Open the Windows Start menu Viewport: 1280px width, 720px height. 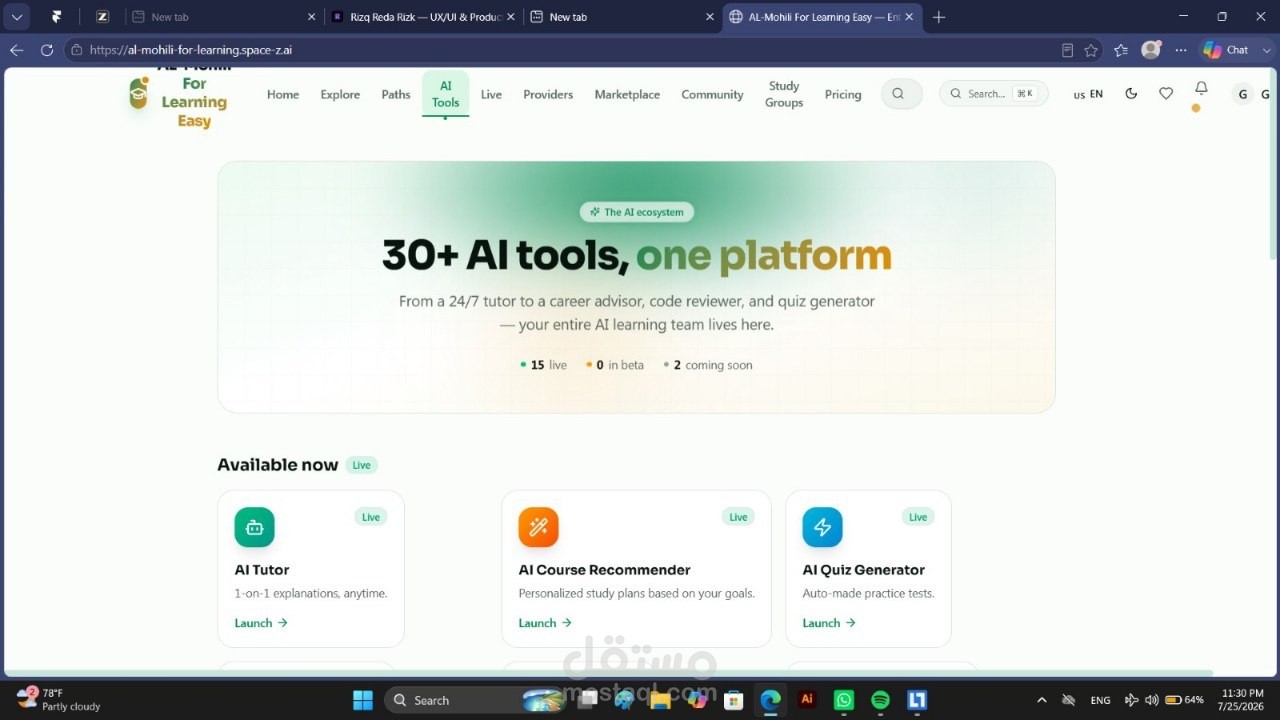[363, 700]
